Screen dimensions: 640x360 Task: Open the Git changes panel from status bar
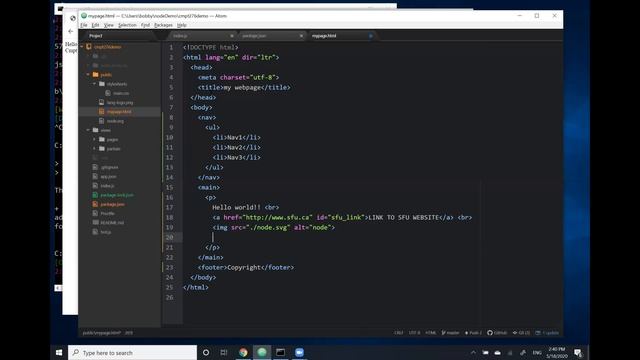point(521,333)
